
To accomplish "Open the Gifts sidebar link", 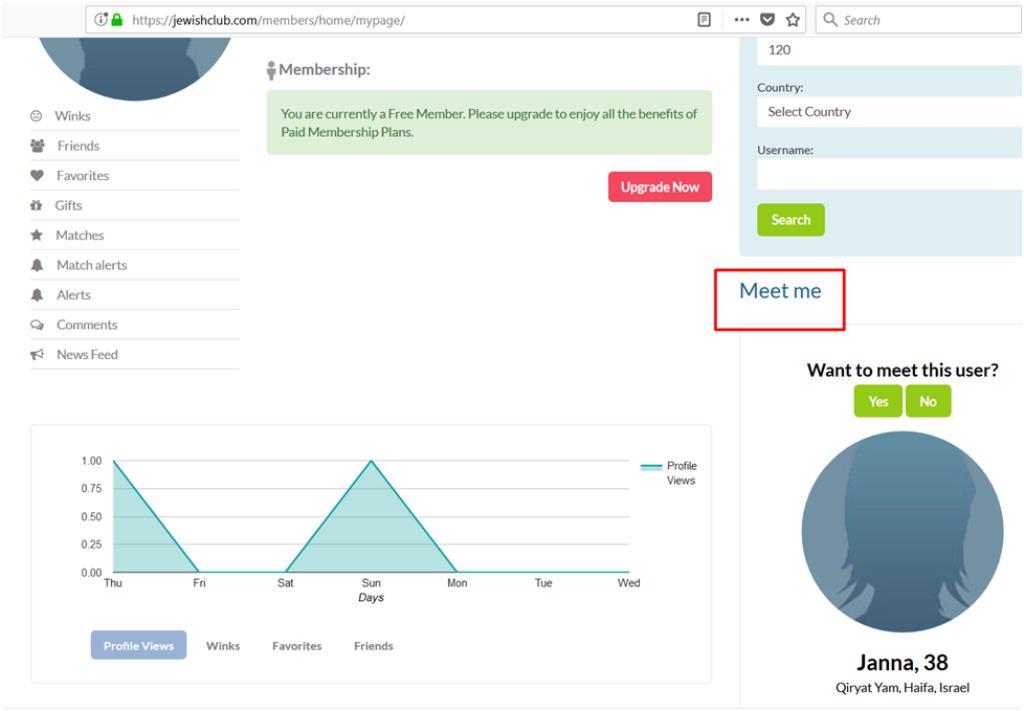I will (x=69, y=205).
